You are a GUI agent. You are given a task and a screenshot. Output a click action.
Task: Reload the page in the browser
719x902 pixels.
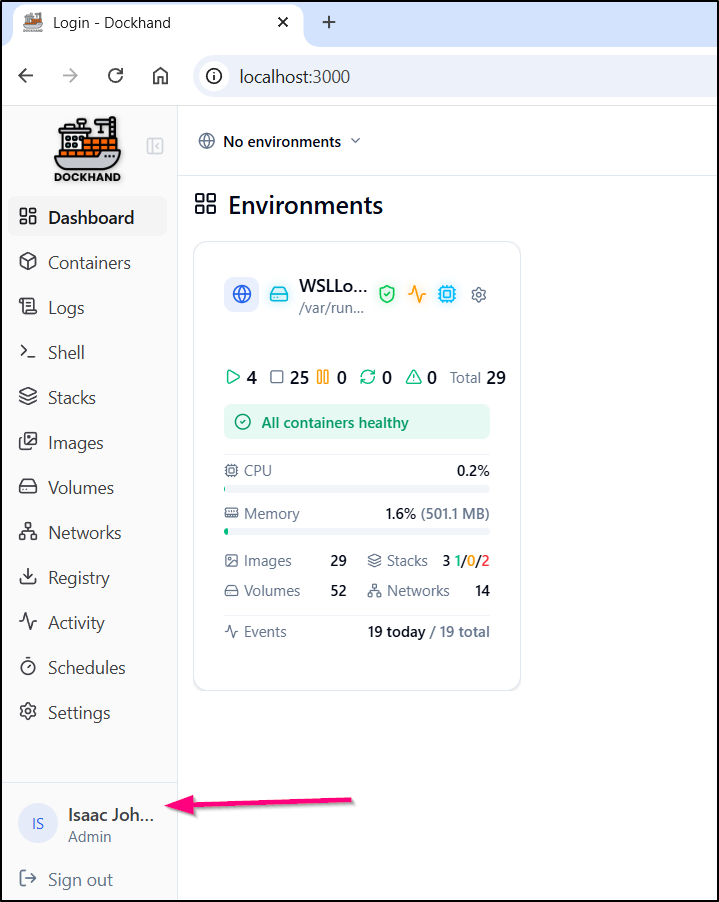point(116,76)
